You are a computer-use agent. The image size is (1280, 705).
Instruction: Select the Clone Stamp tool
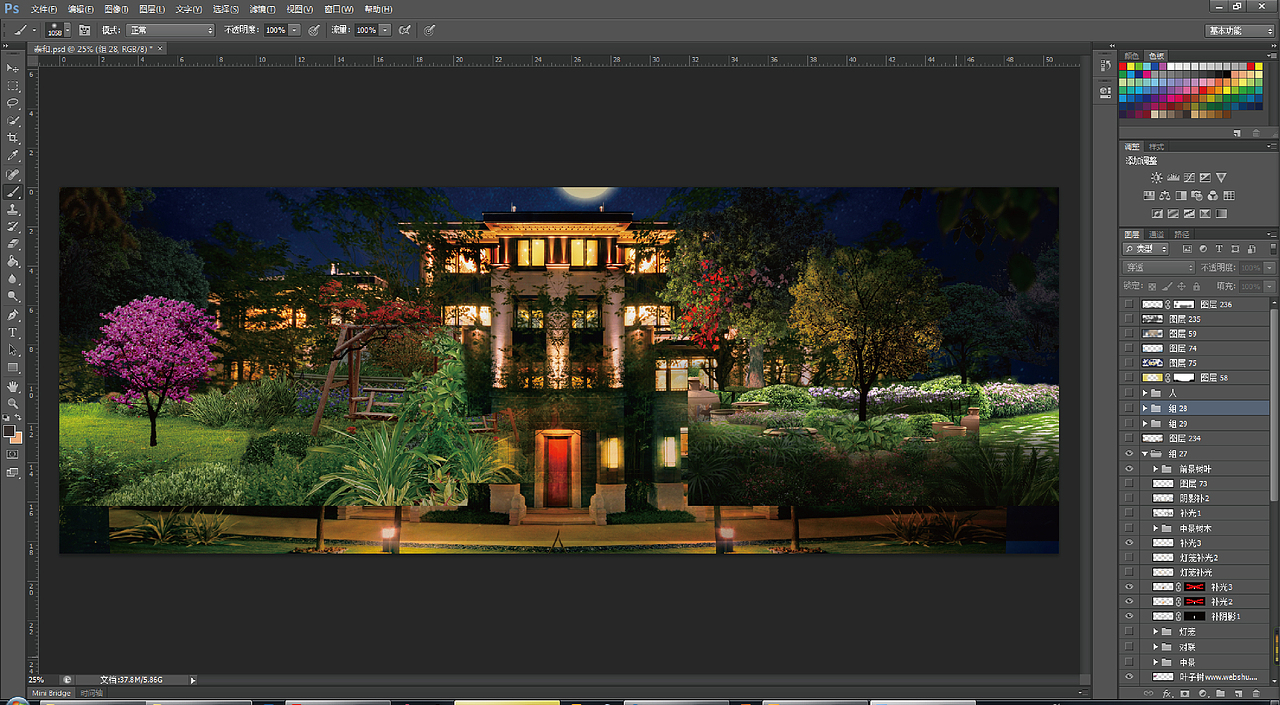[x=13, y=209]
